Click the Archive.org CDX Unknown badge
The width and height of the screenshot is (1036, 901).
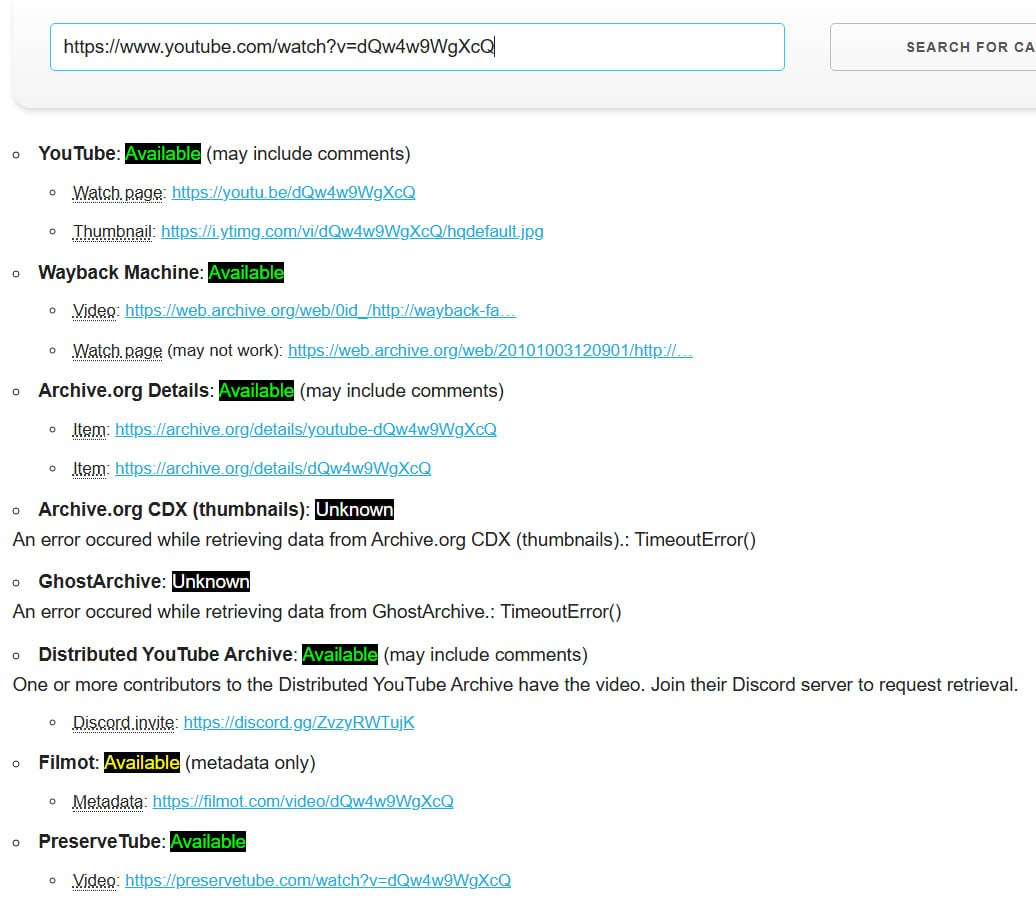point(354,509)
